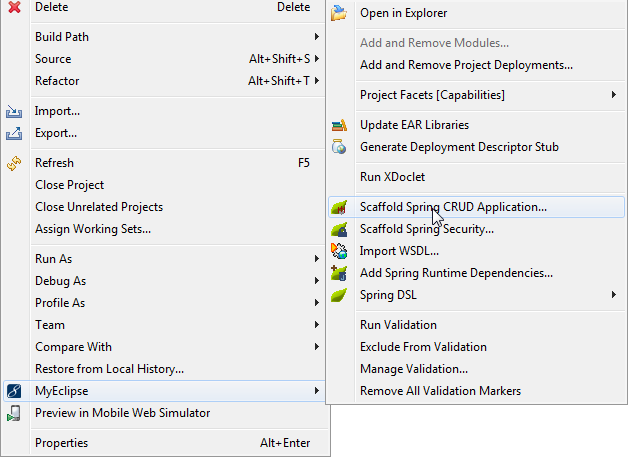The image size is (628, 457).
Task: Click the Spring DSL green leaf icon
Action: click(x=339, y=295)
